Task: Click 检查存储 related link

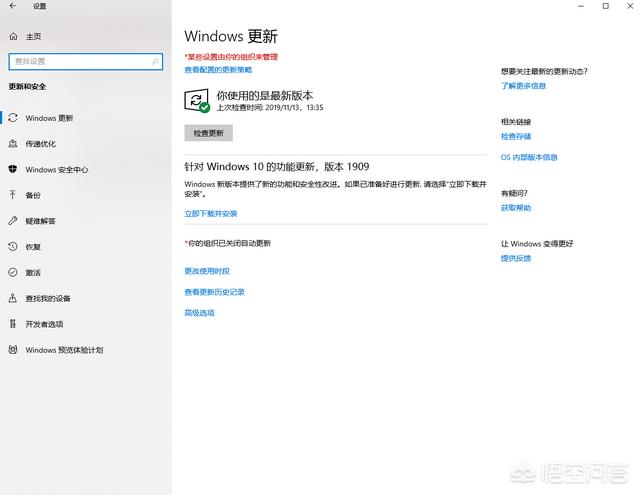Action: coord(516,136)
